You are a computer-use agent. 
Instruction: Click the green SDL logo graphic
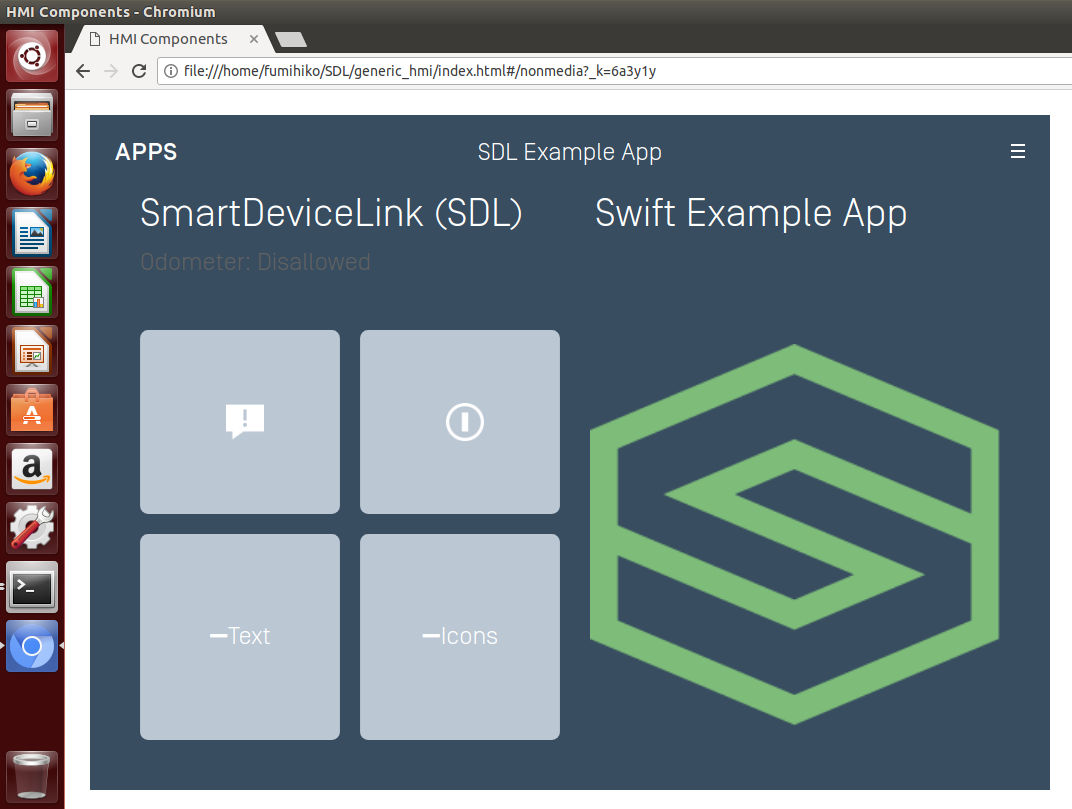(794, 534)
